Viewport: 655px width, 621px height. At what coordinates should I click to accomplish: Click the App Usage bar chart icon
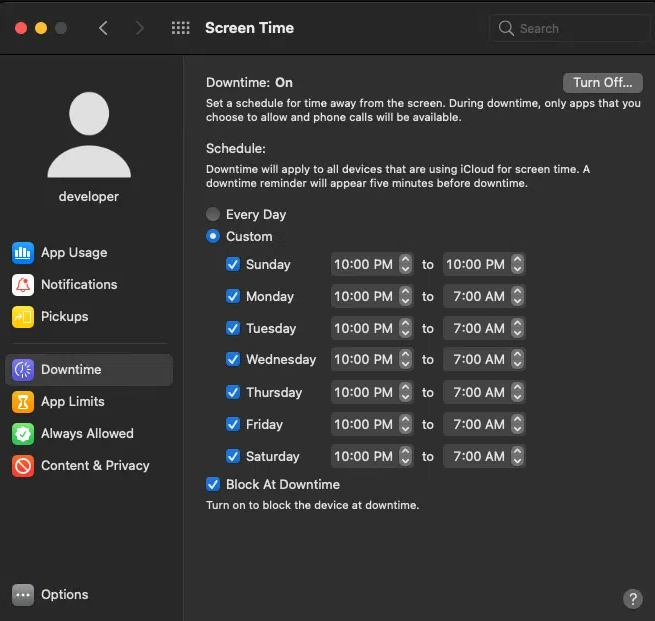[x=23, y=253]
